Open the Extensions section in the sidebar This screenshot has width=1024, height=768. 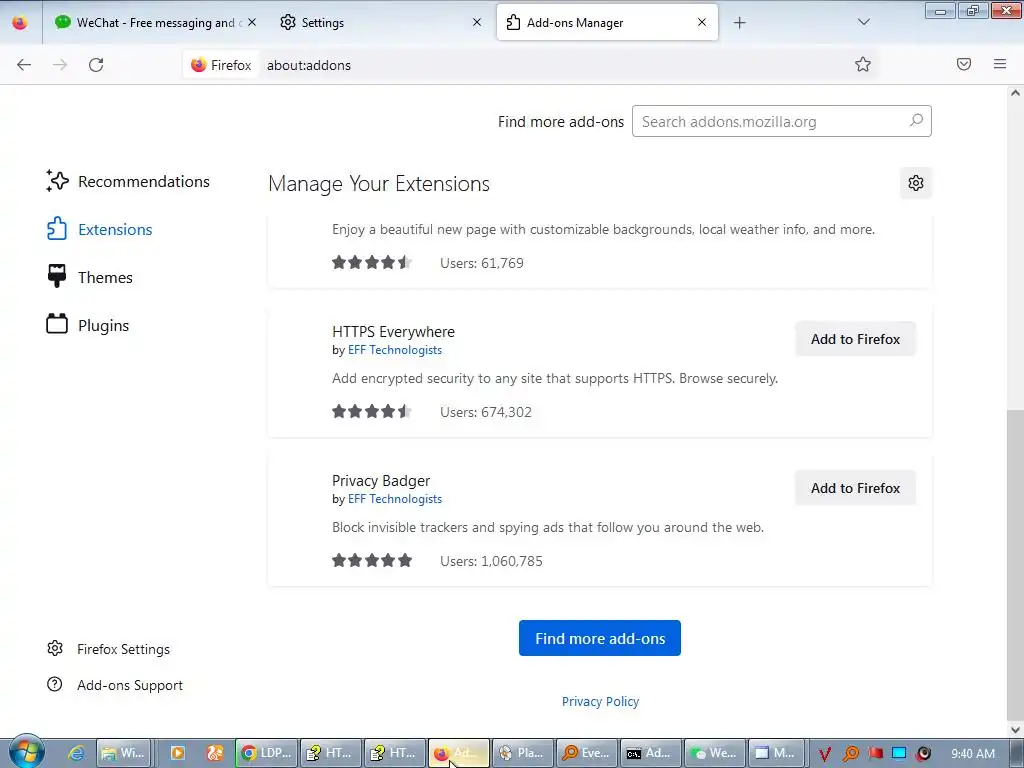(99, 229)
